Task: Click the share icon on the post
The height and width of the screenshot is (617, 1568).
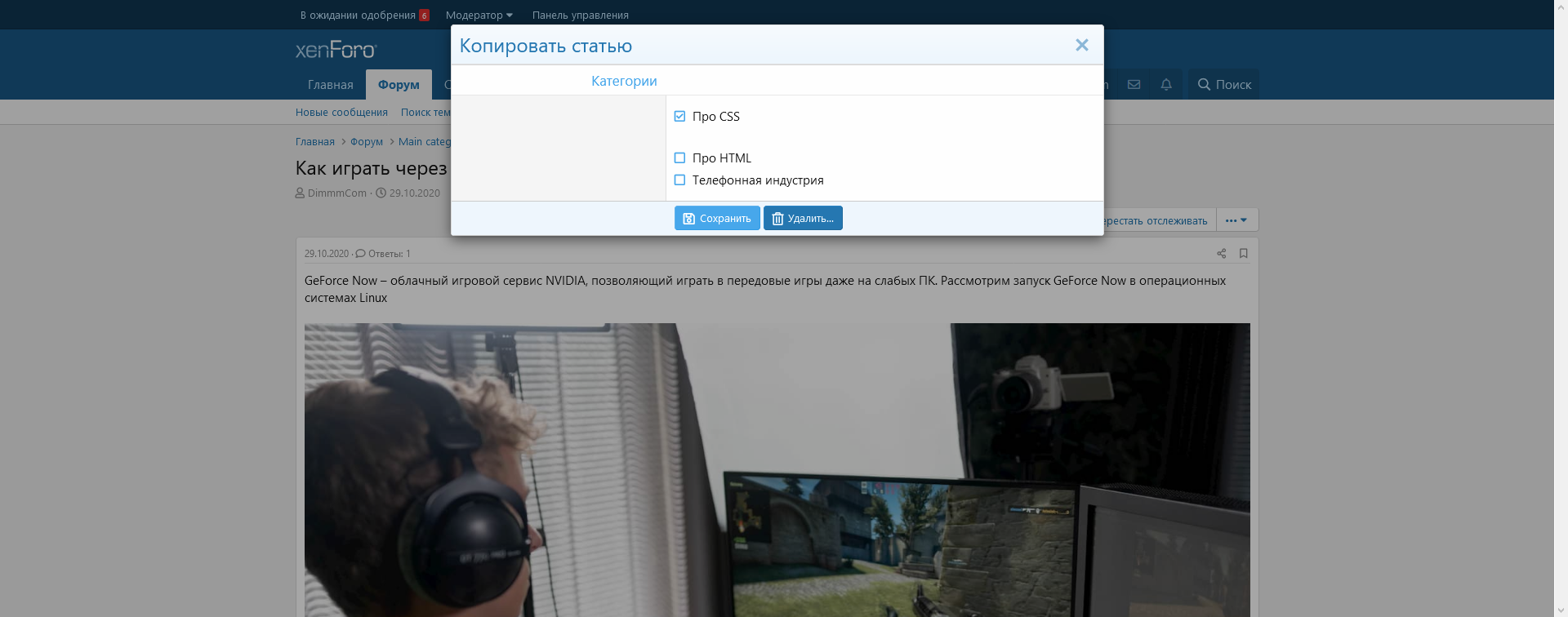Action: [x=1222, y=254]
